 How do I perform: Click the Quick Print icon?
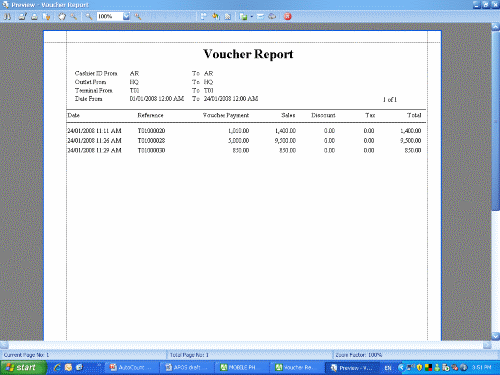34,16
